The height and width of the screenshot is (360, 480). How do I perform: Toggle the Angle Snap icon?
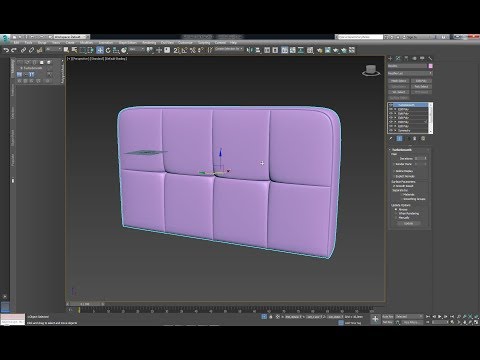(184, 50)
